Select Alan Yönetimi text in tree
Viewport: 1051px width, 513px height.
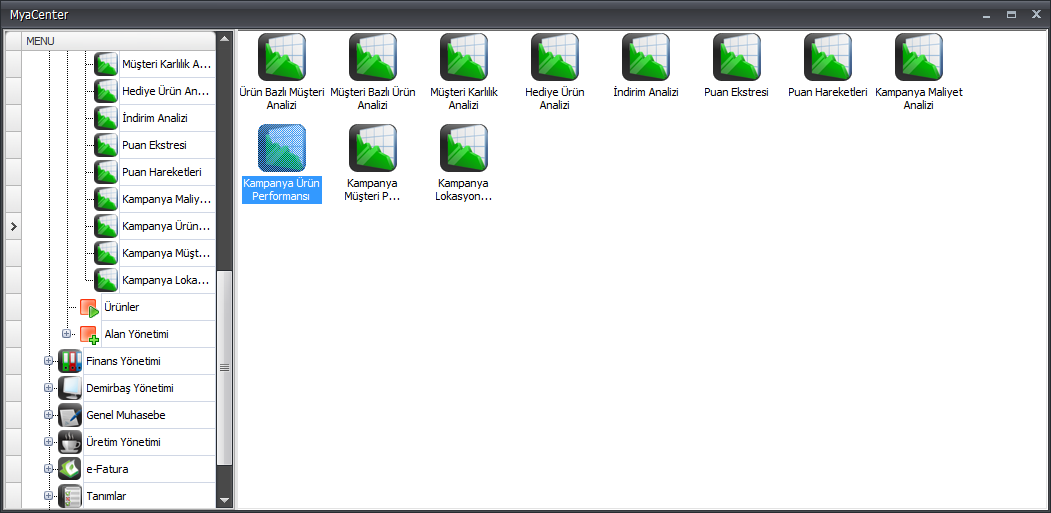137,334
